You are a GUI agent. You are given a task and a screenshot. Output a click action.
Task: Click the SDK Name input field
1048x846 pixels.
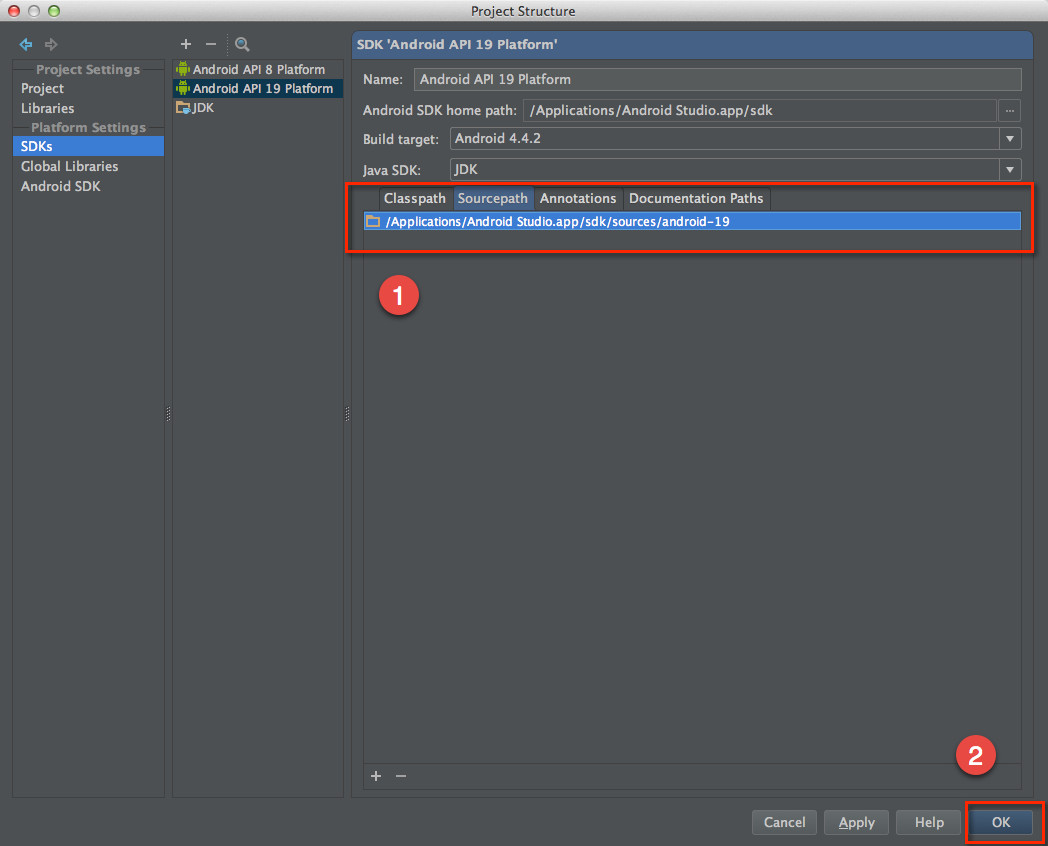717,80
